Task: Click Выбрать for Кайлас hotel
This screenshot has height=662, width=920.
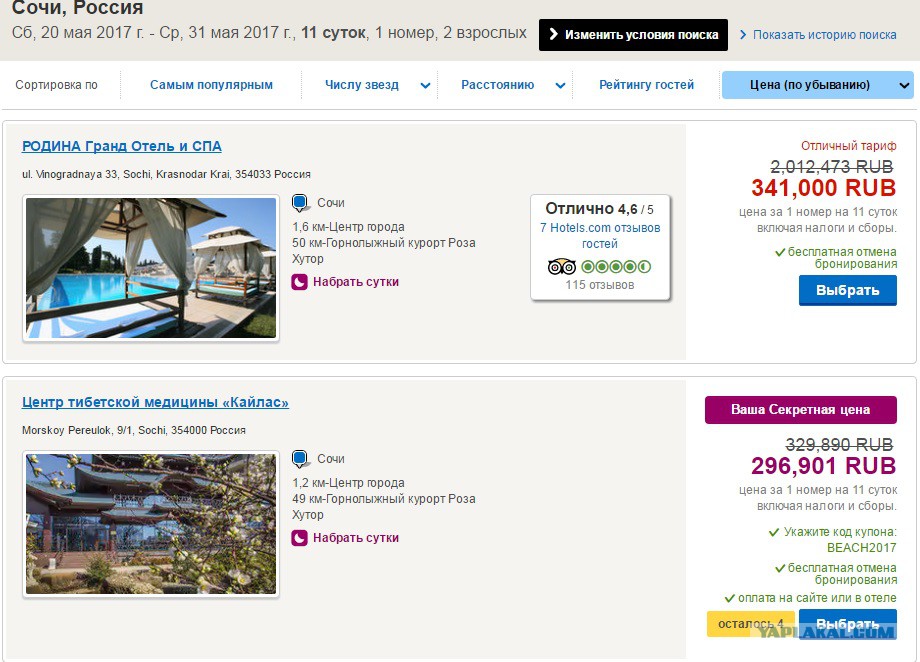Action: pos(847,624)
